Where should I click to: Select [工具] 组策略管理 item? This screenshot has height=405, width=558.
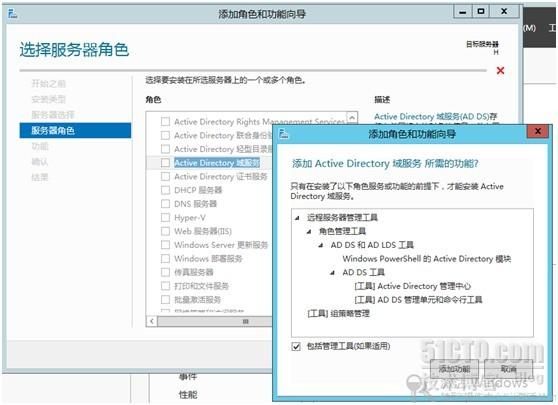point(338,314)
